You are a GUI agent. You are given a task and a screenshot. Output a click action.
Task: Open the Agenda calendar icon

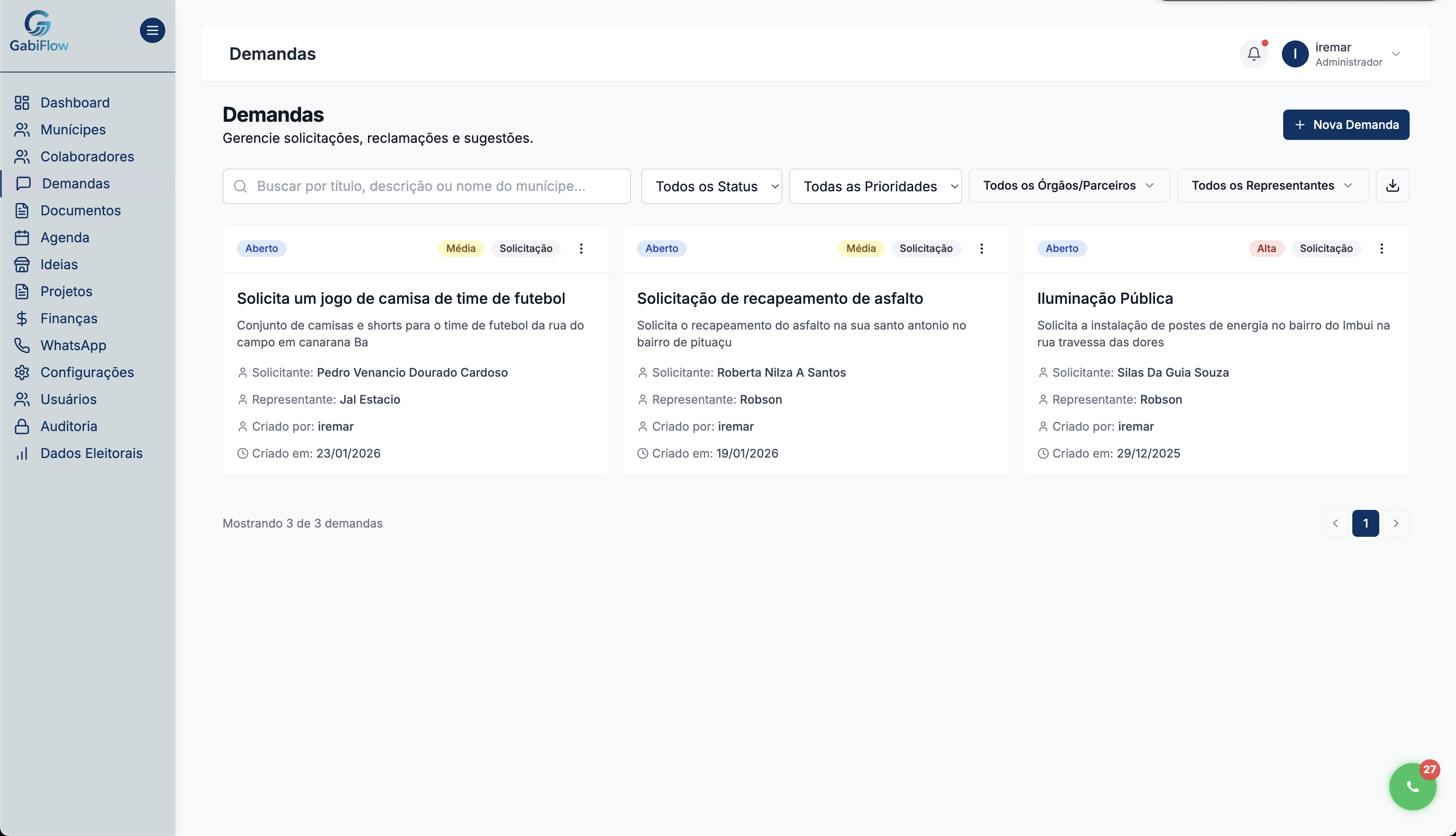click(x=22, y=237)
